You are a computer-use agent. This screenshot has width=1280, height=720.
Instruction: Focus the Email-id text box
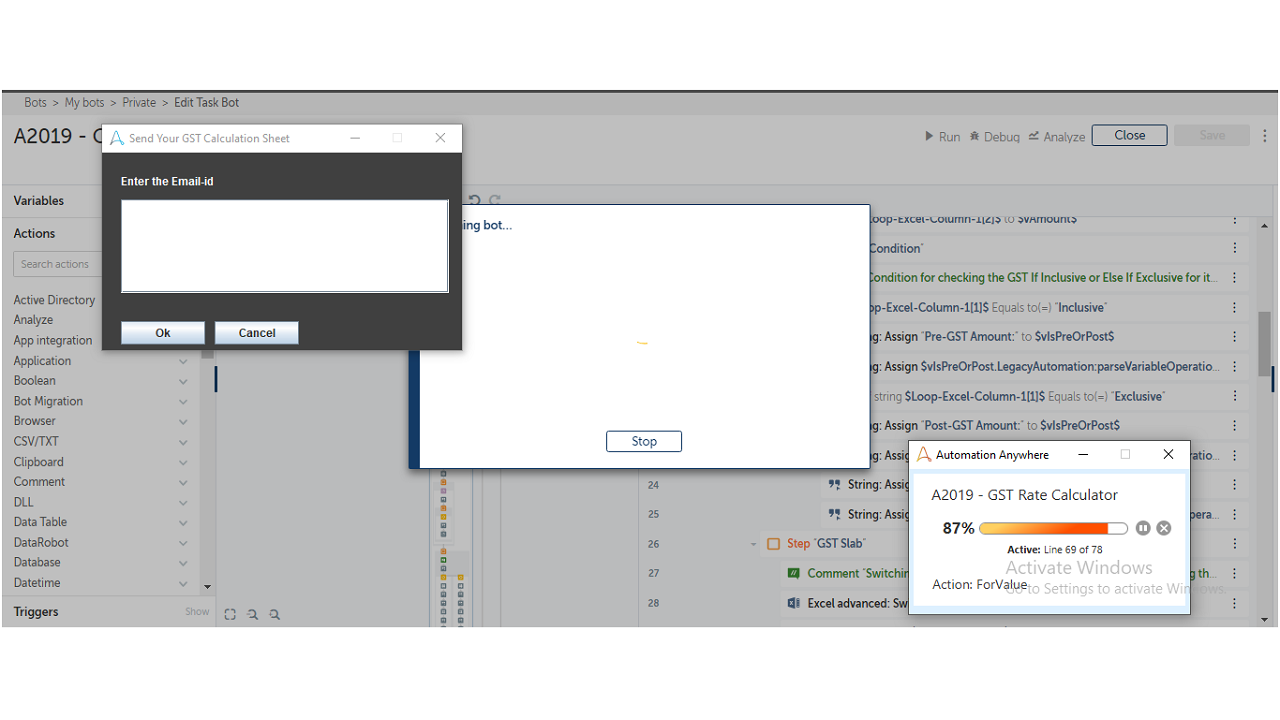[x=285, y=246]
